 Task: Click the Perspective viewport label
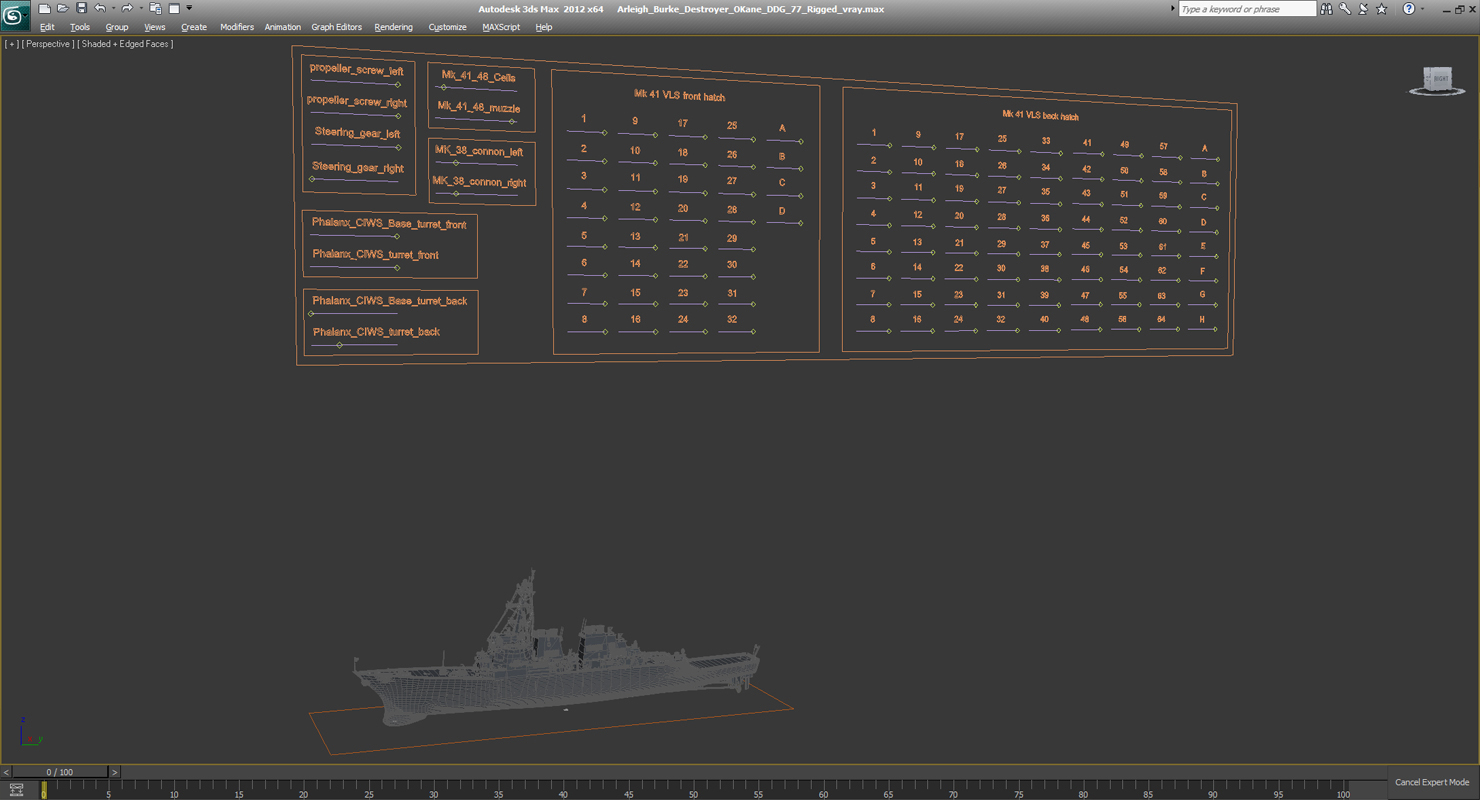(47, 44)
